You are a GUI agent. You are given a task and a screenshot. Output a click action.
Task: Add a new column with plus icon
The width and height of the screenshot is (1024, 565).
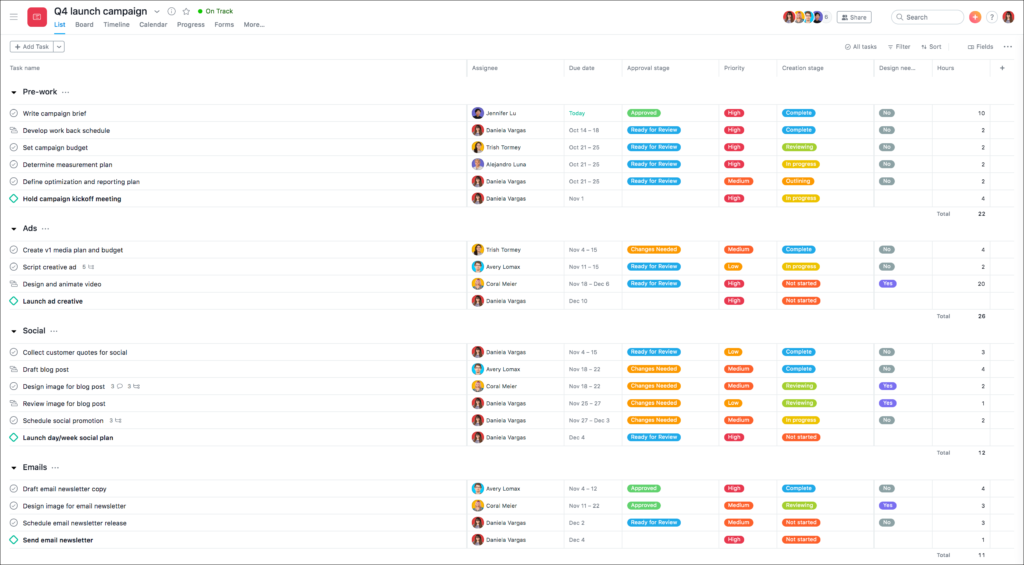(x=1002, y=68)
